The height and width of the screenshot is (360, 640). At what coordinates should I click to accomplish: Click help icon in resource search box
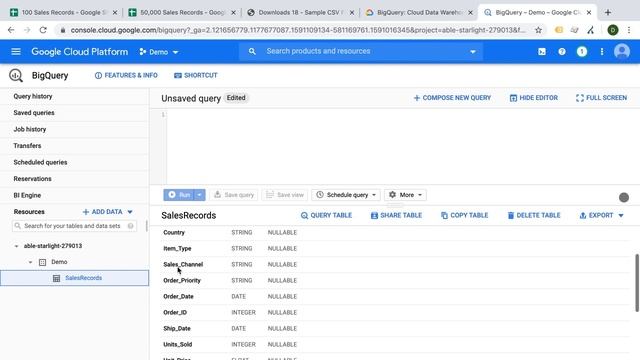131,226
